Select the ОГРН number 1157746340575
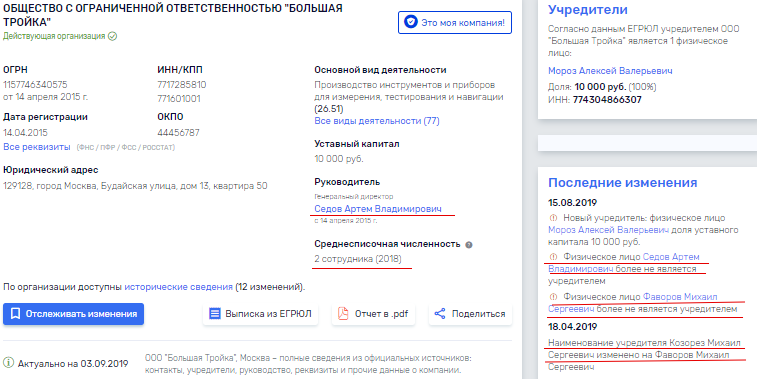The height and width of the screenshot is (379, 757). click(x=35, y=85)
